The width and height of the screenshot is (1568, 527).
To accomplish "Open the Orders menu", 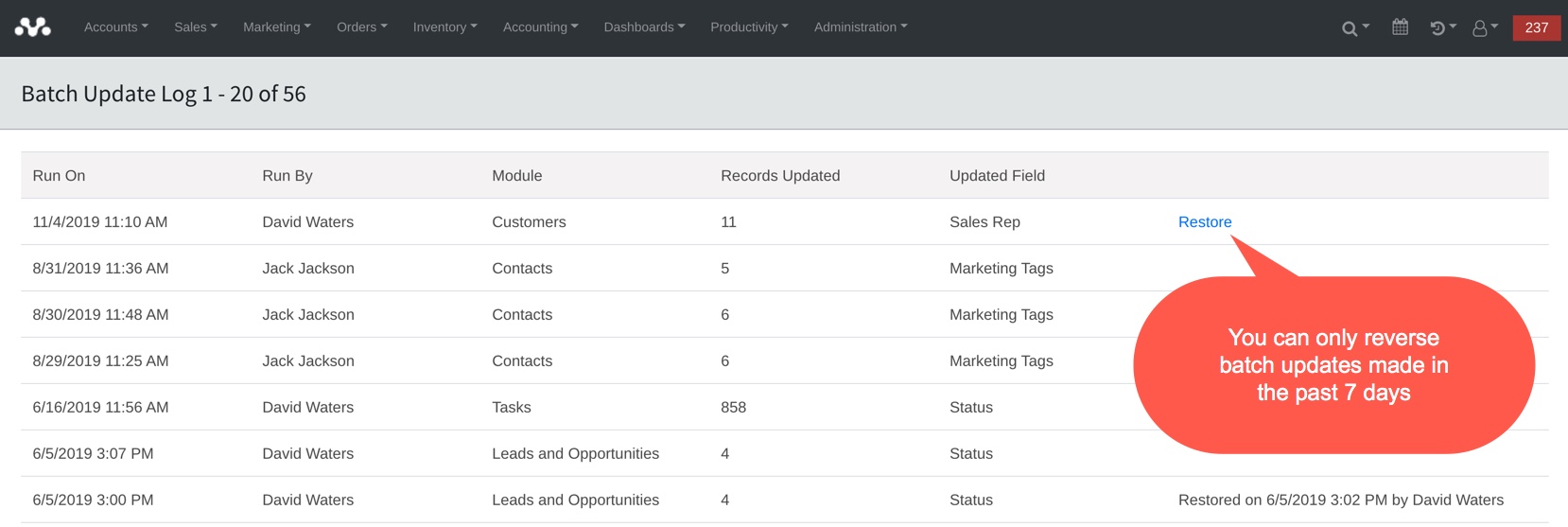I will pos(362,27).
